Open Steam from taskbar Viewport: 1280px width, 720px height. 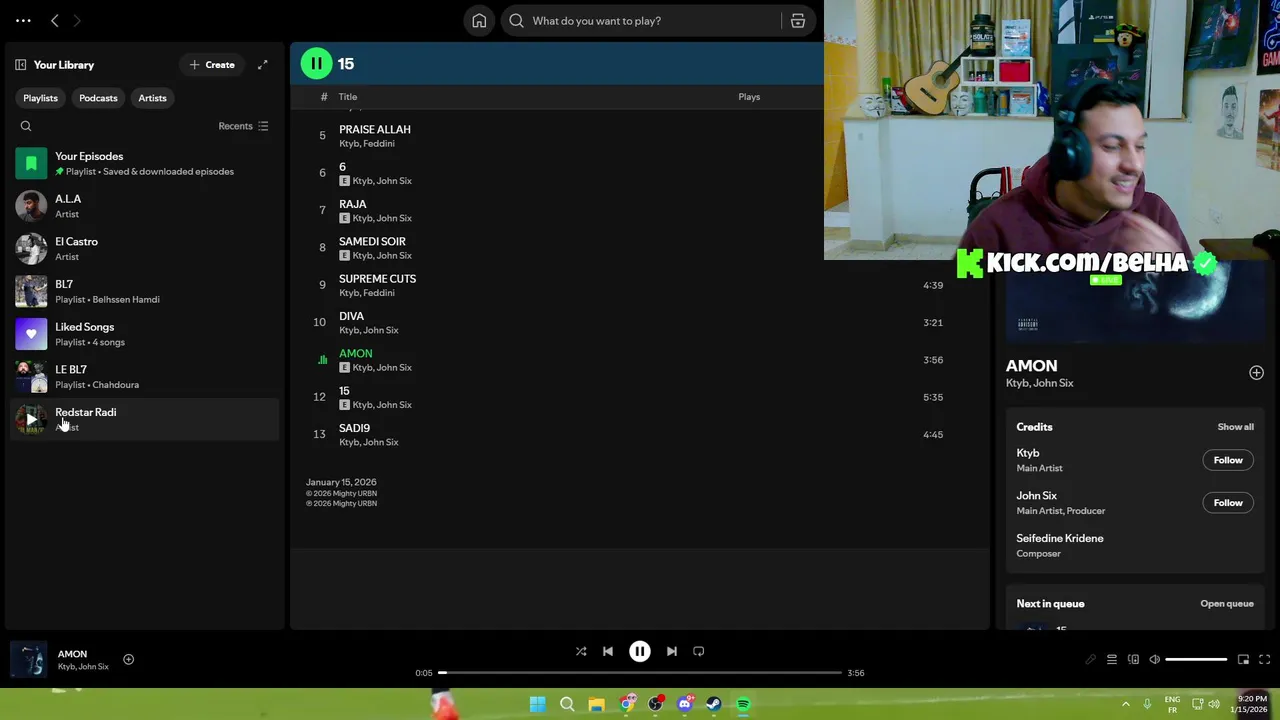[x=714, y=704]
